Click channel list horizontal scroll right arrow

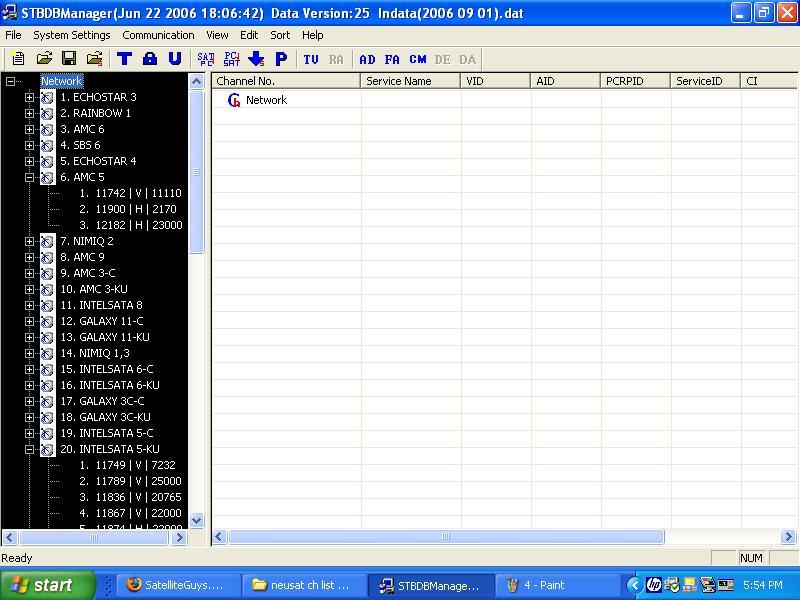pyautogui.click(x=788, y=537)
